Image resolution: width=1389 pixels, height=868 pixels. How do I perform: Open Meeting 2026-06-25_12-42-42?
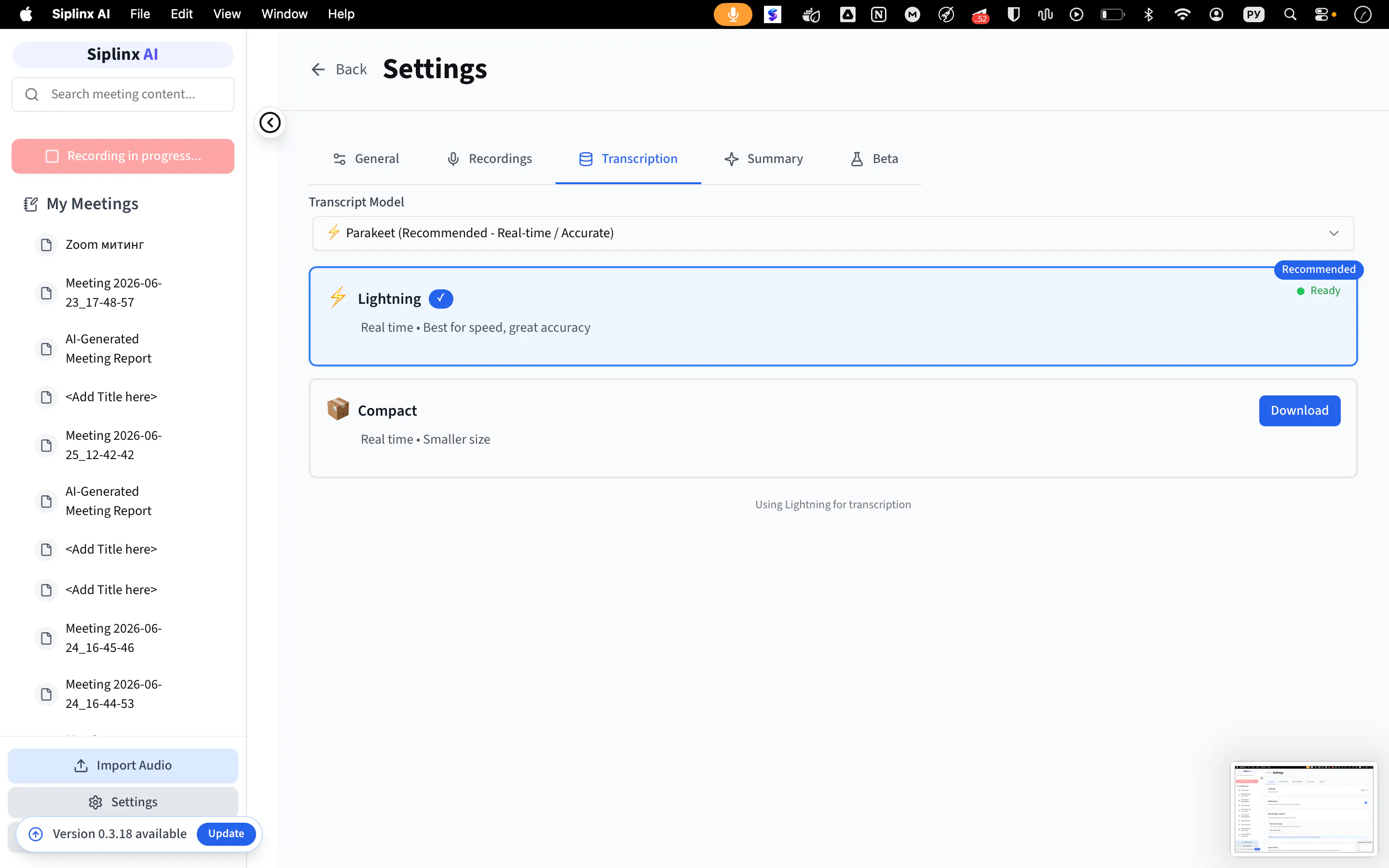(x=114, y=445)
